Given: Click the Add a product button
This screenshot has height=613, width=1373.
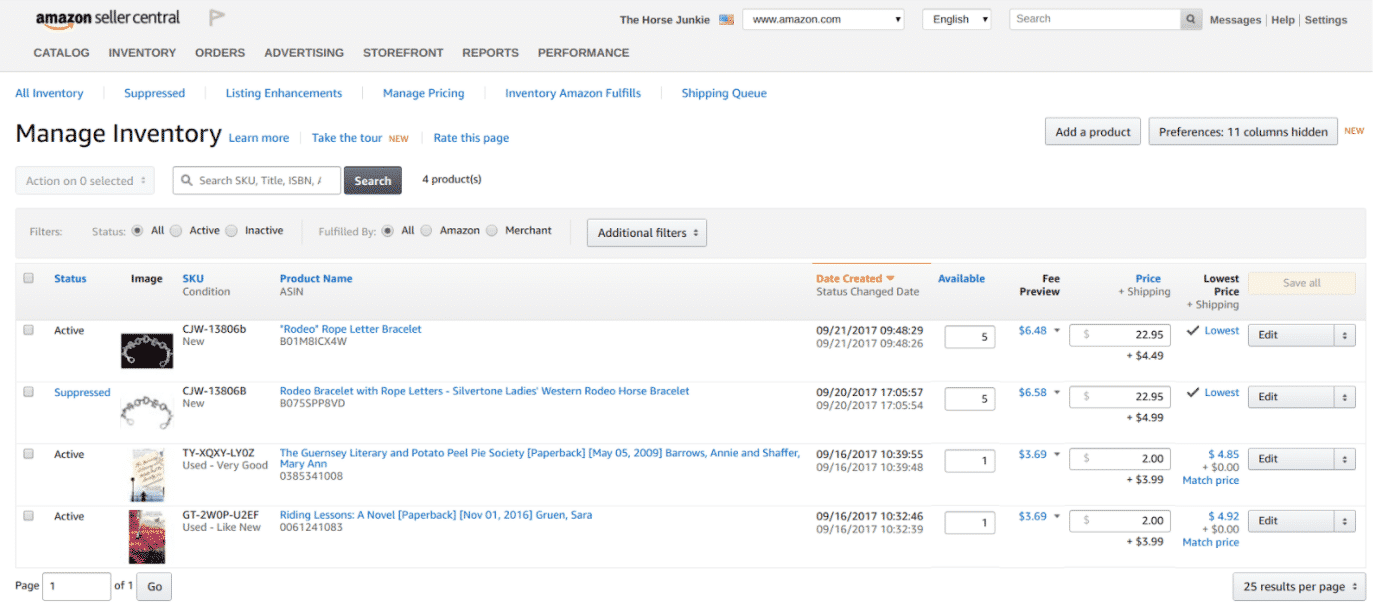Looking at the screenshot, I should (x=1093, y=132).
